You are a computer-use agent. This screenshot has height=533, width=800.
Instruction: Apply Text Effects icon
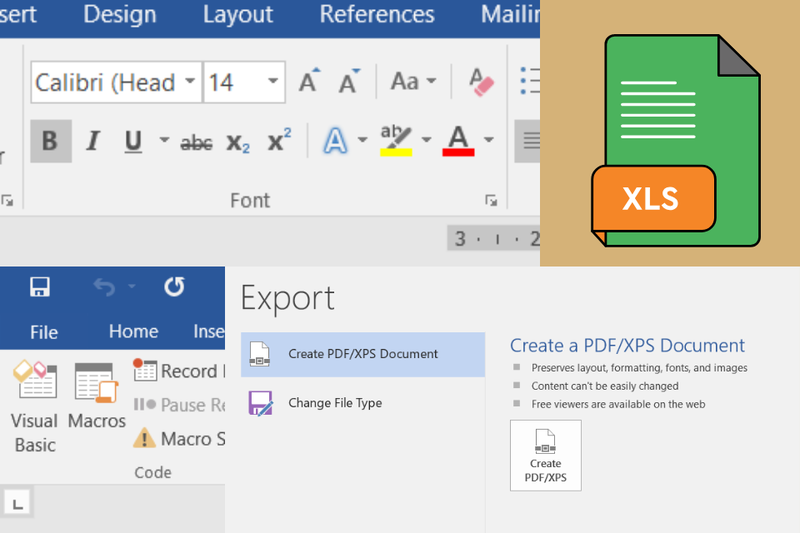[x=335, y=140]
